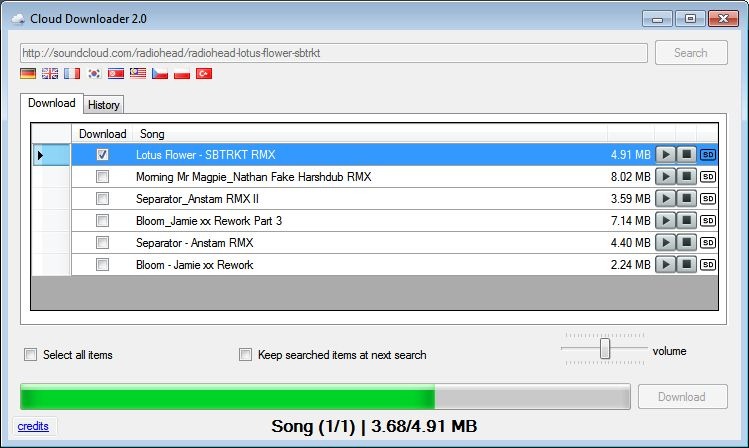749x448 pixels.
Task: Click the 4.40 MB size cell
Action: pyautogui.click(x=631, y=243)
